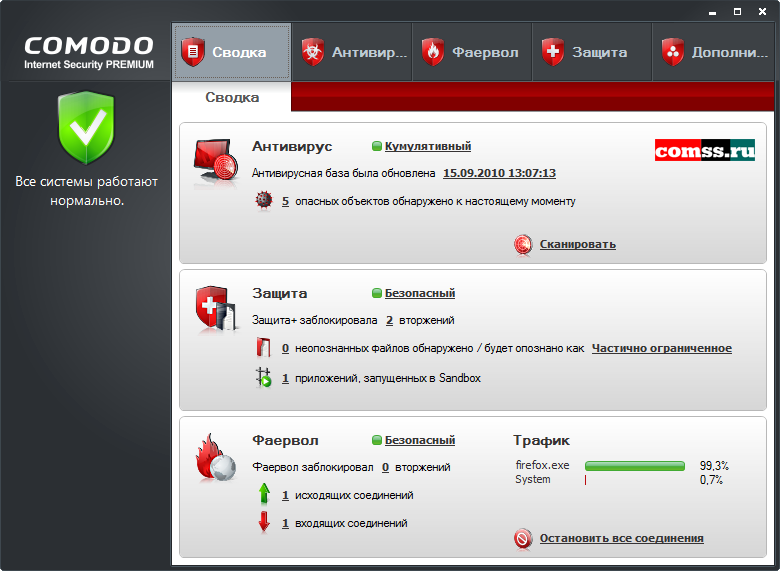The width and height of the screenshot is (780, 571).
Task: Click the red down arrow incoming connections icon
Action: [264, 522]
